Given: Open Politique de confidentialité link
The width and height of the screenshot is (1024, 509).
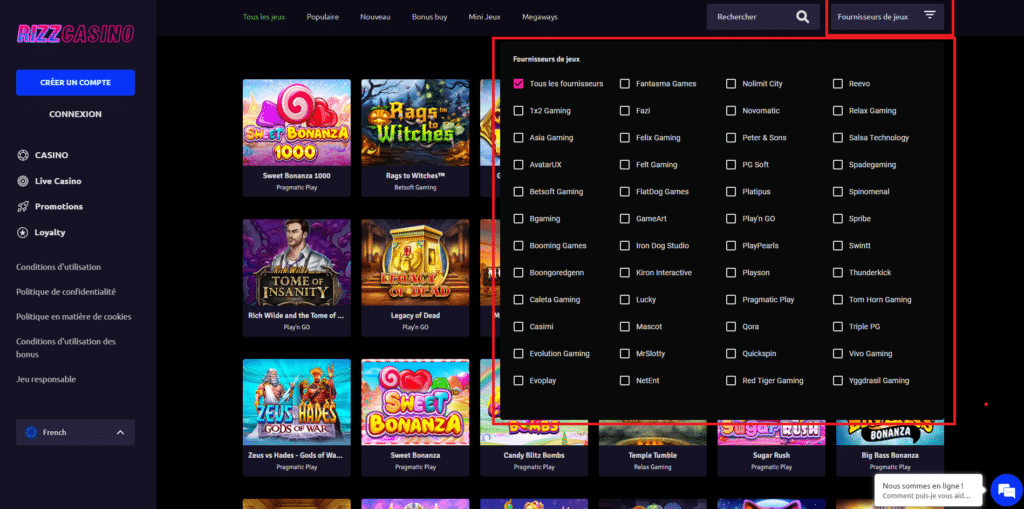Looking at the screenshot, I should (66, 292).
